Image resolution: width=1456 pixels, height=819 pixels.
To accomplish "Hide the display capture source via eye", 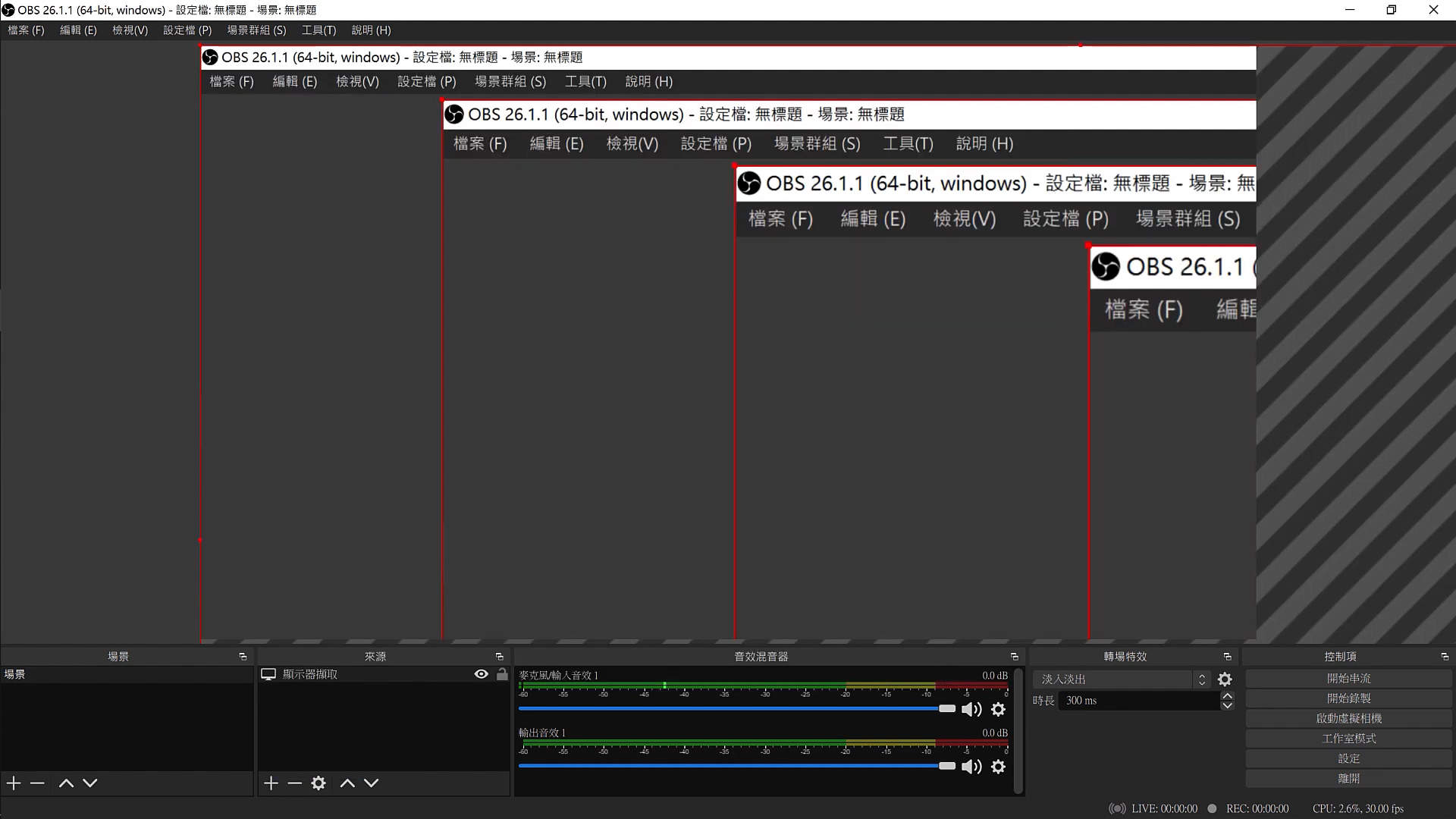I will point(481,674).
